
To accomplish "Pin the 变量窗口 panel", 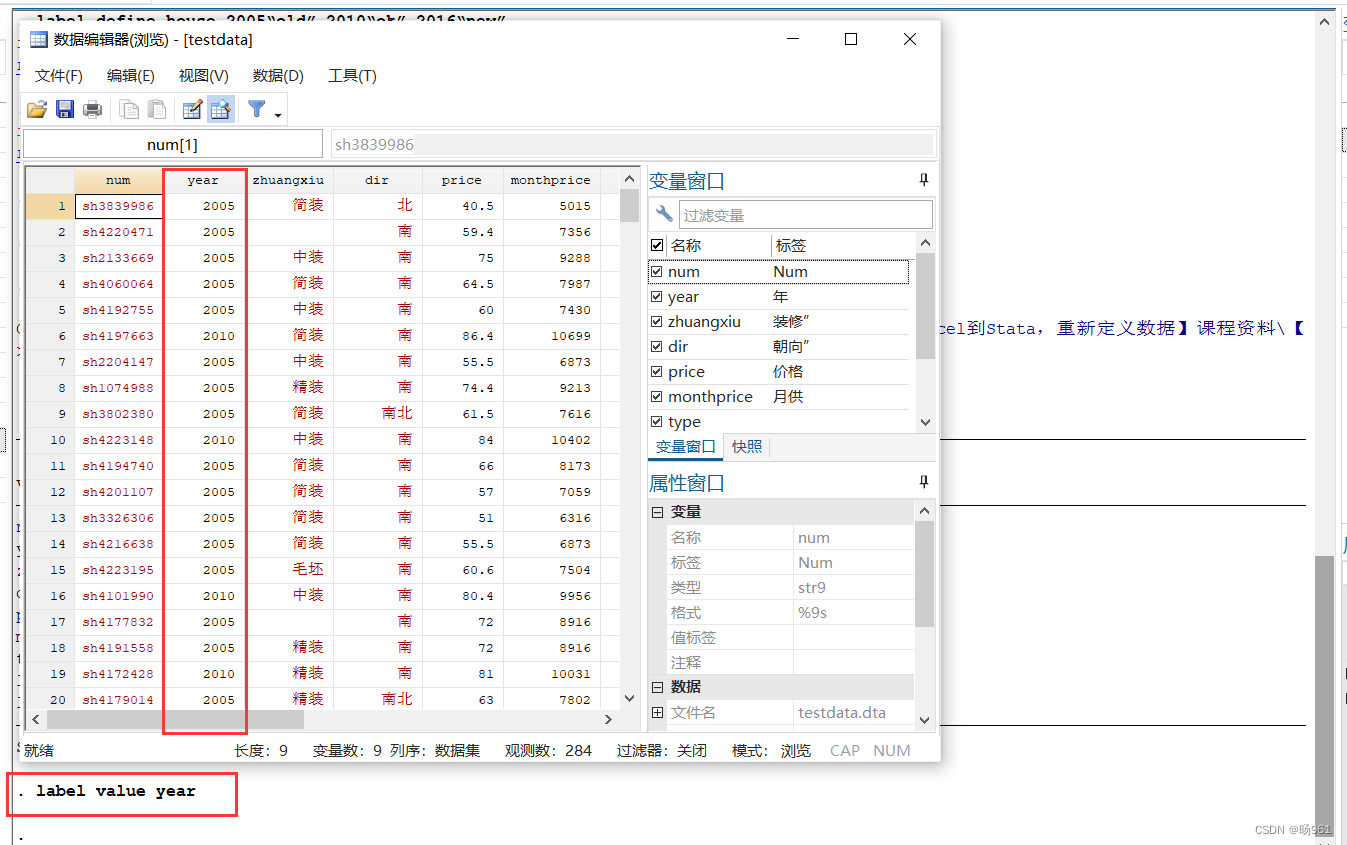I will coord(923,180).
